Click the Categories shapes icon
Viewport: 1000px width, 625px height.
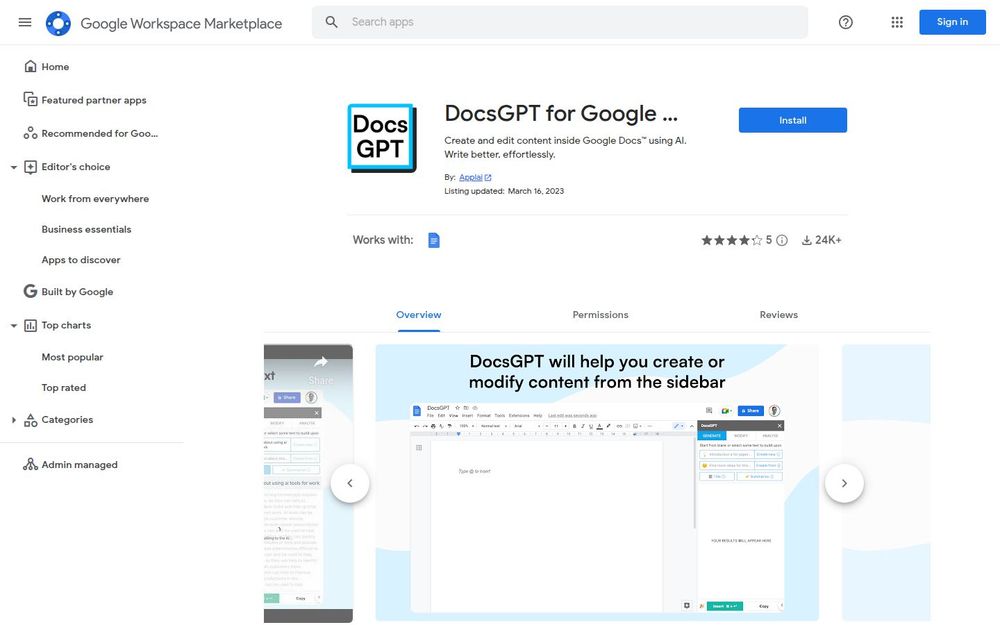[x=30, y=420]
